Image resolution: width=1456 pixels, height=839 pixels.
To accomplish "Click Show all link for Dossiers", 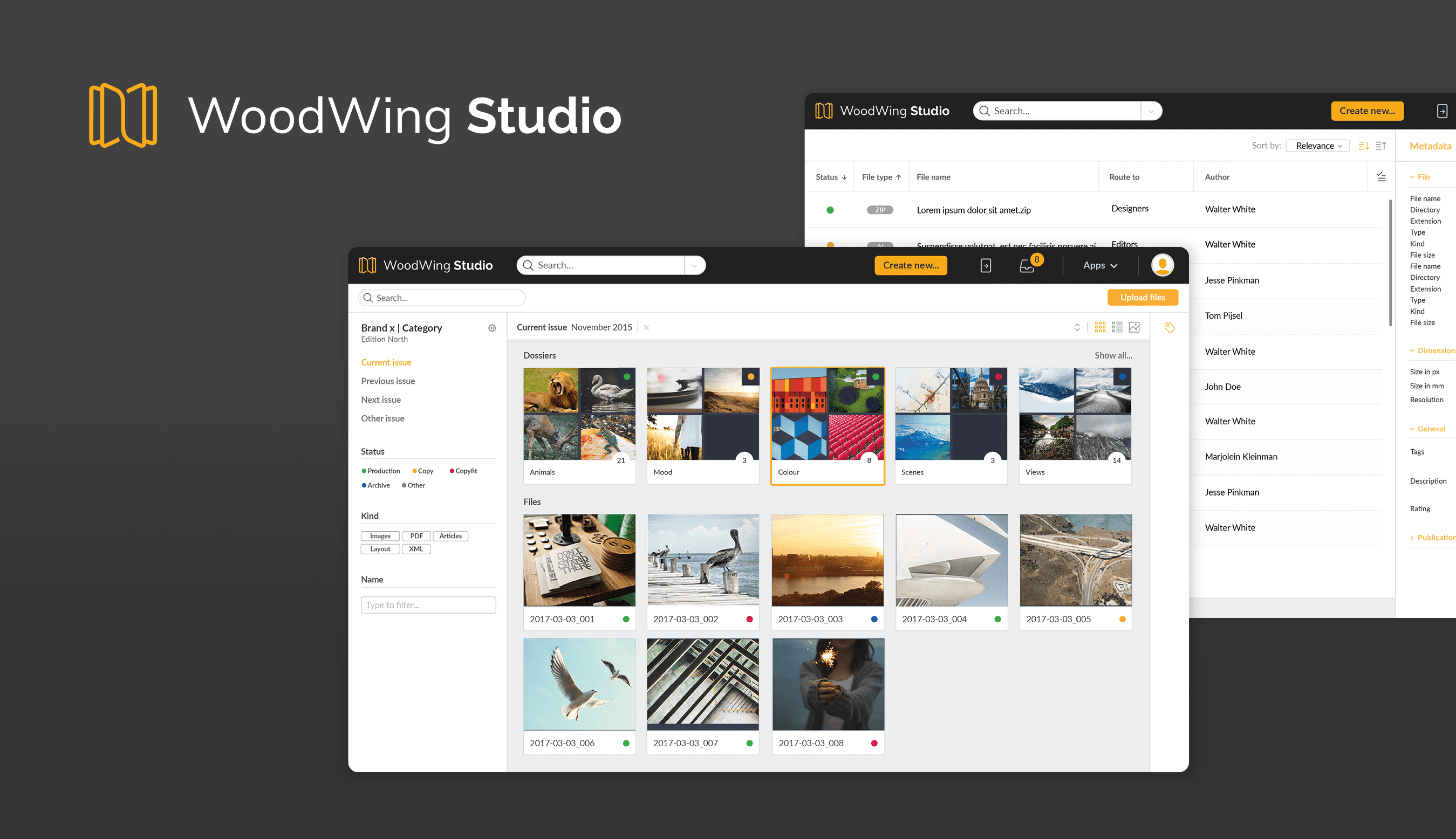I will click(x=1113, y=355).
